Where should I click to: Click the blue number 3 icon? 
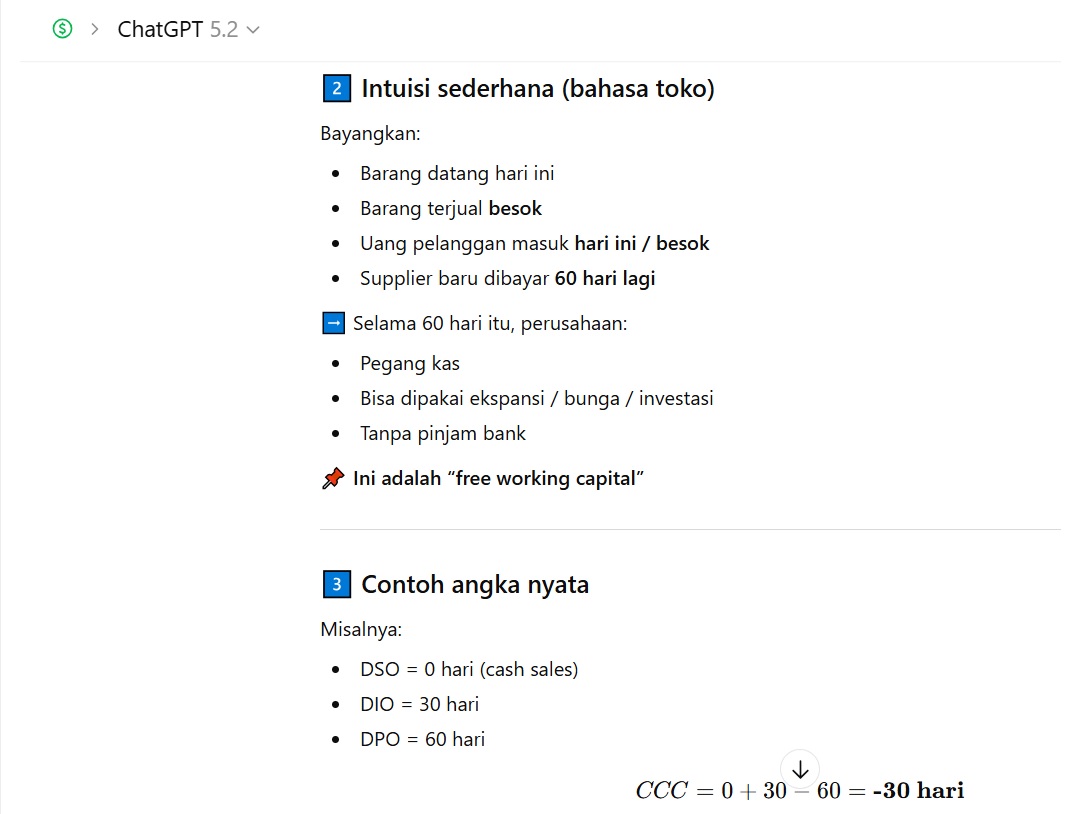[337, 584]
